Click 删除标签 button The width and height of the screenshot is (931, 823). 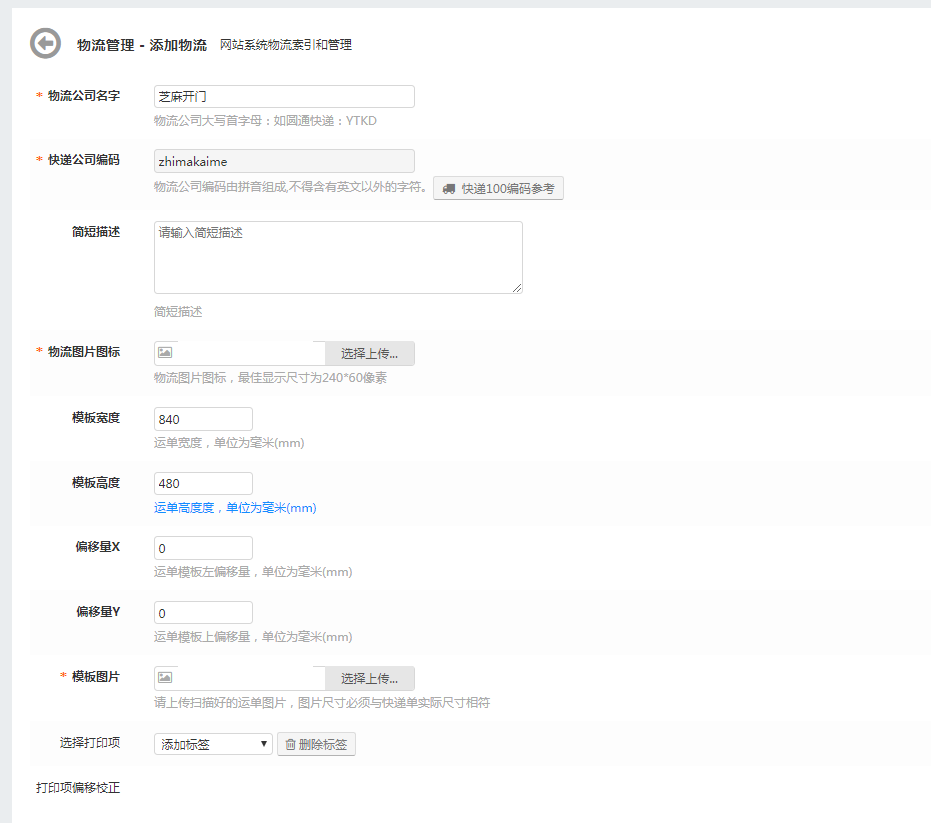[x=316, y=744]
